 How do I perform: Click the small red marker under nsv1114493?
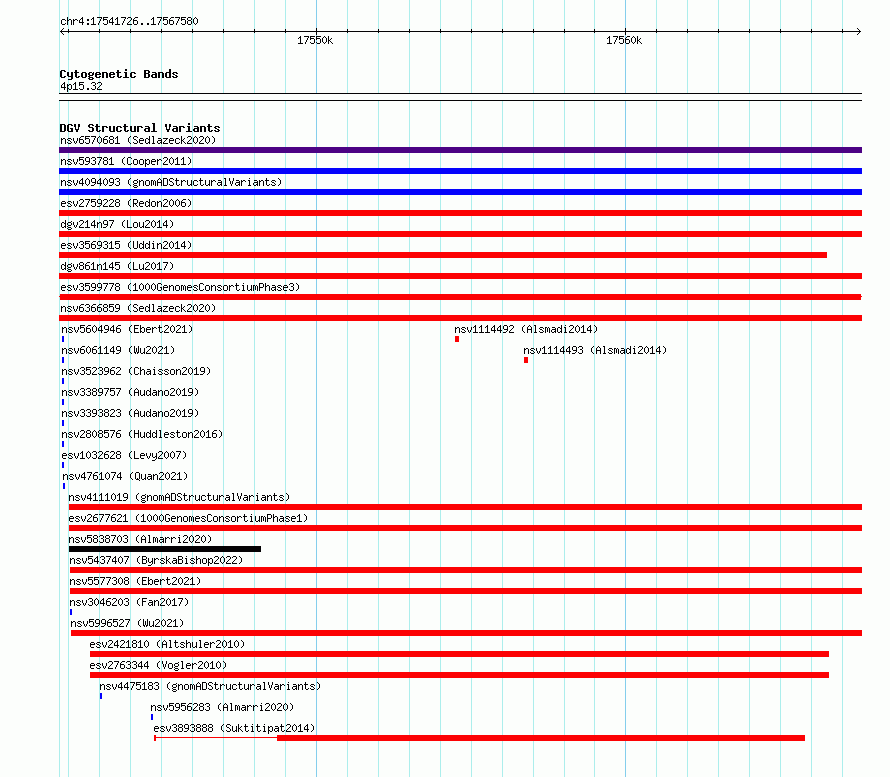[526, 360]
